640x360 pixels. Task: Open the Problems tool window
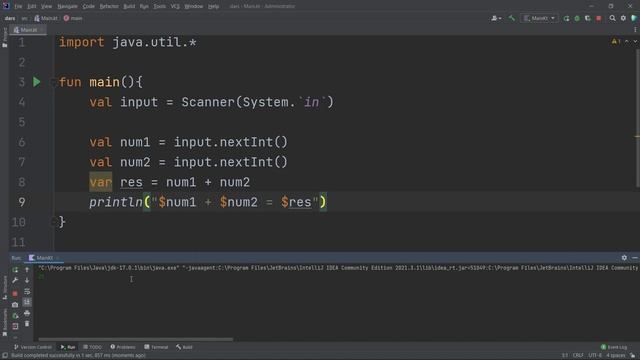pos(123,347)
